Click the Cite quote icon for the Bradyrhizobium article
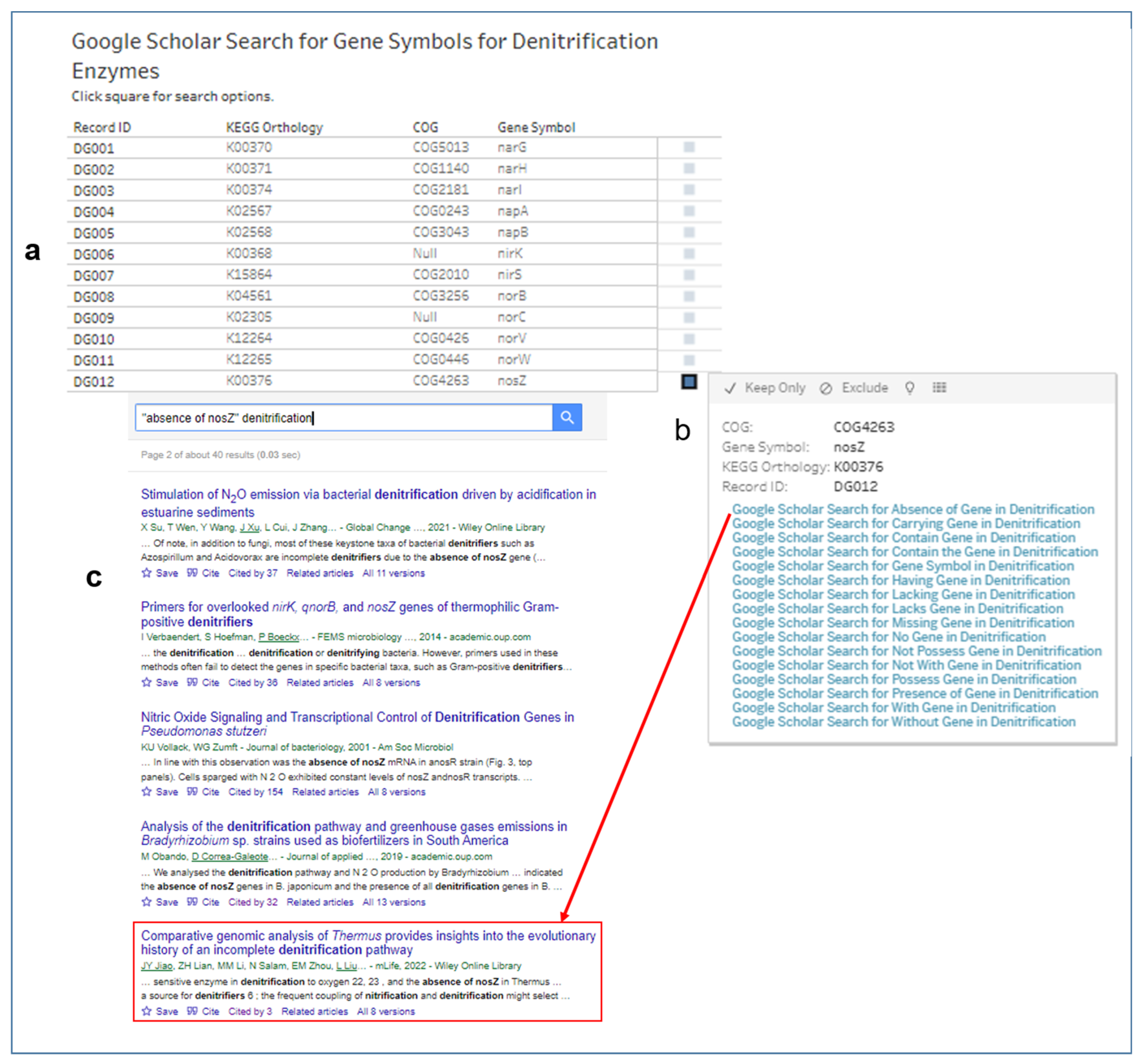This screenshot has height=1064, width=1141. [192, 902]
